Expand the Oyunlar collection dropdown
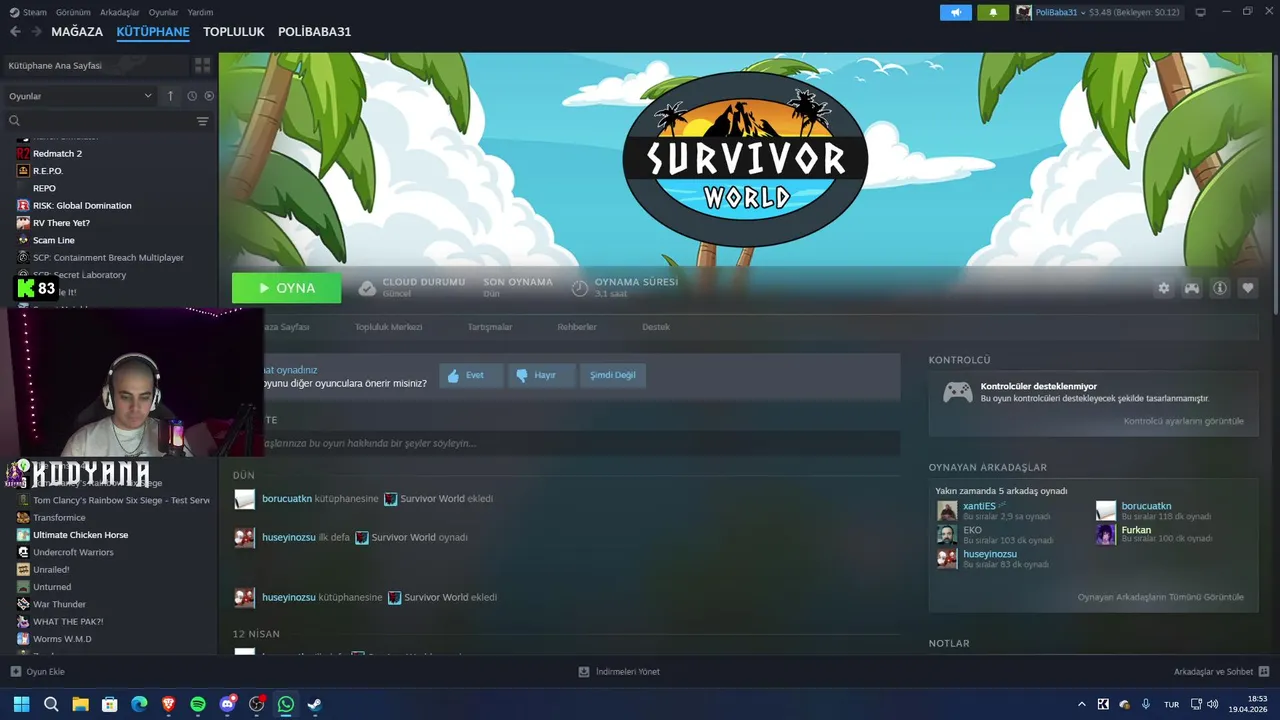 [80, 96]
